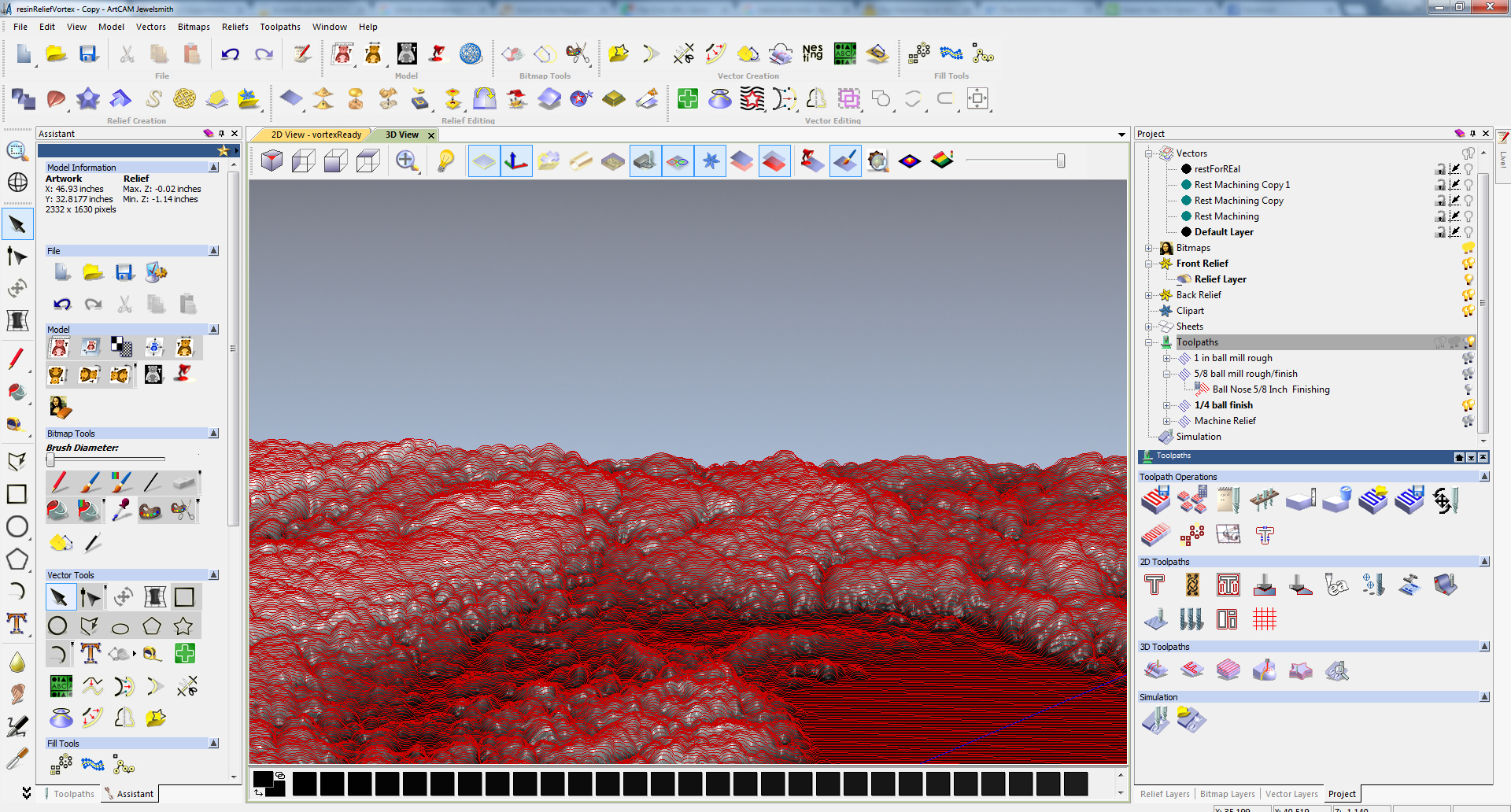Select the Simulation item in Project tree

point(1199,437)
